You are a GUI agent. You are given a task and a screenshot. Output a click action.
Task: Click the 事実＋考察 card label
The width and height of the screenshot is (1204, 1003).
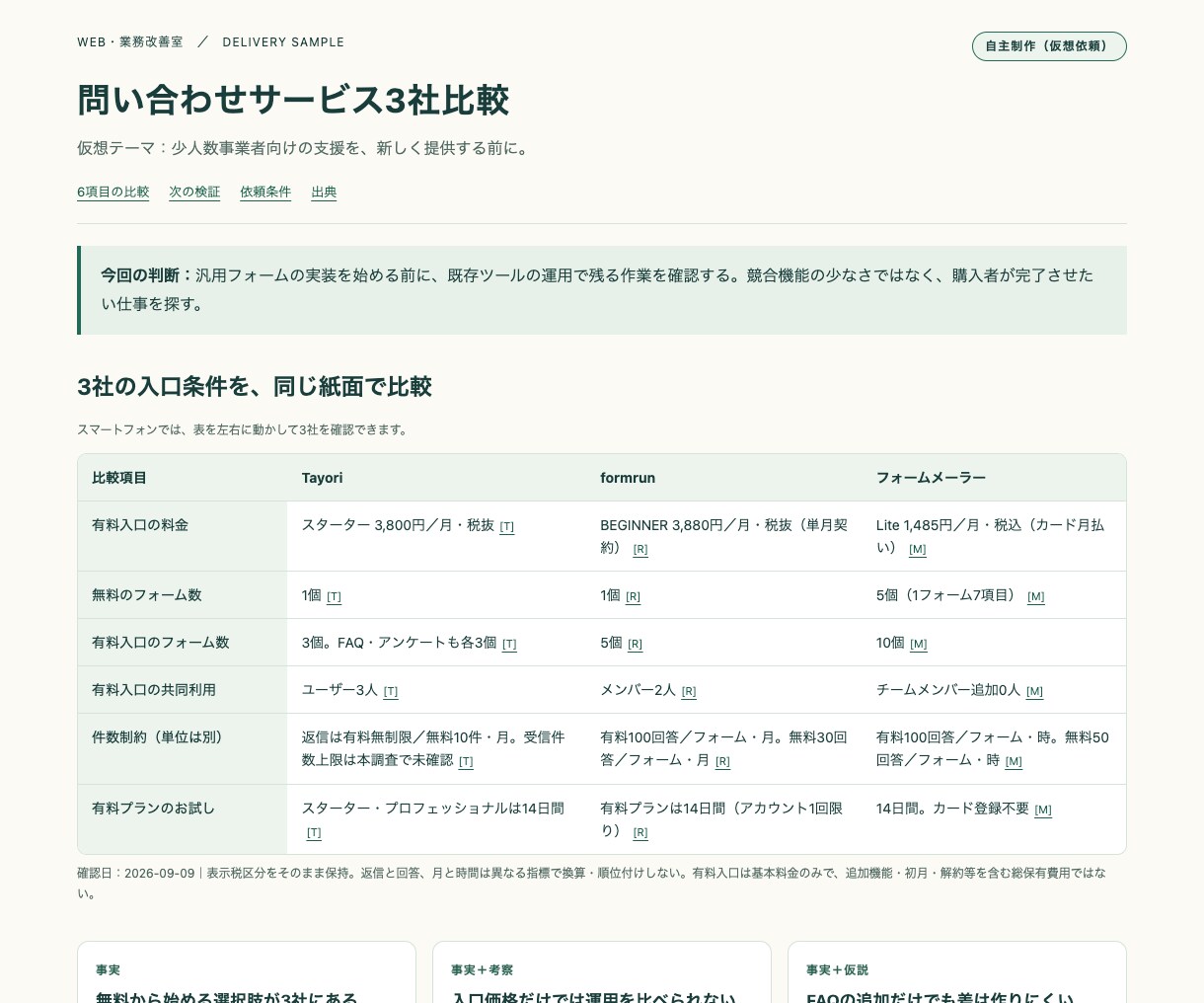(482, 970)
